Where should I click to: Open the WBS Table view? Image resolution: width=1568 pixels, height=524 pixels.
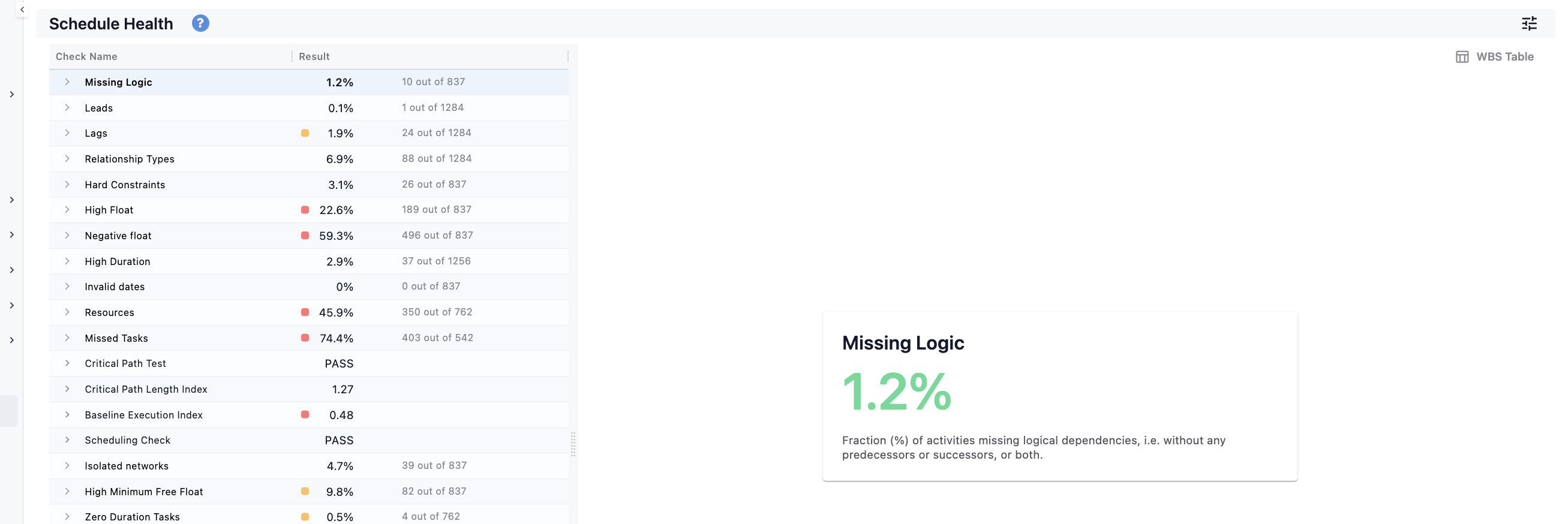tap(1494, 56)
